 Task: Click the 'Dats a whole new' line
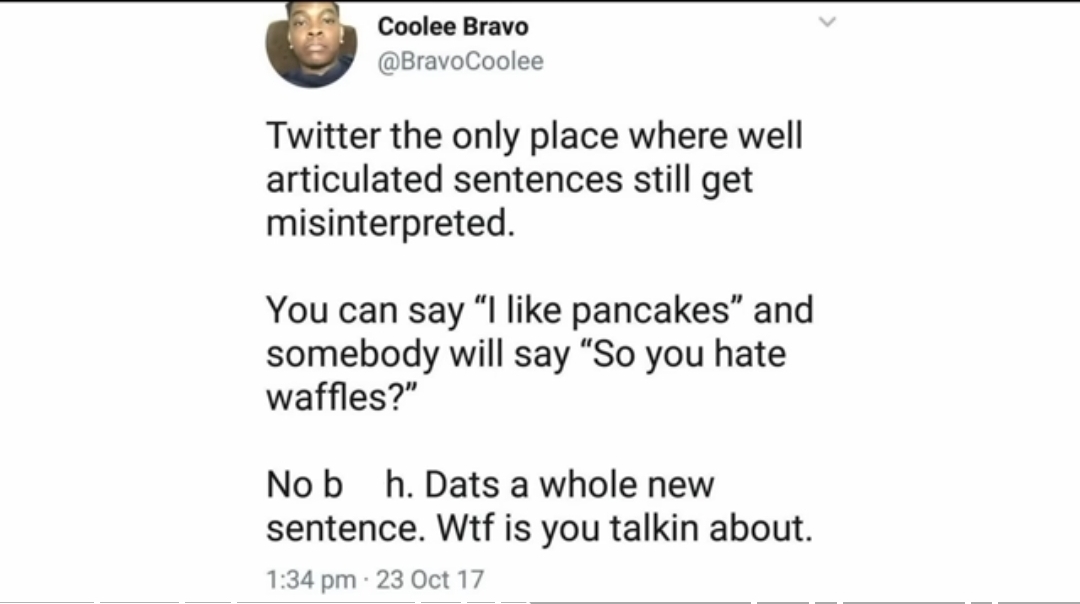point(569,485)
